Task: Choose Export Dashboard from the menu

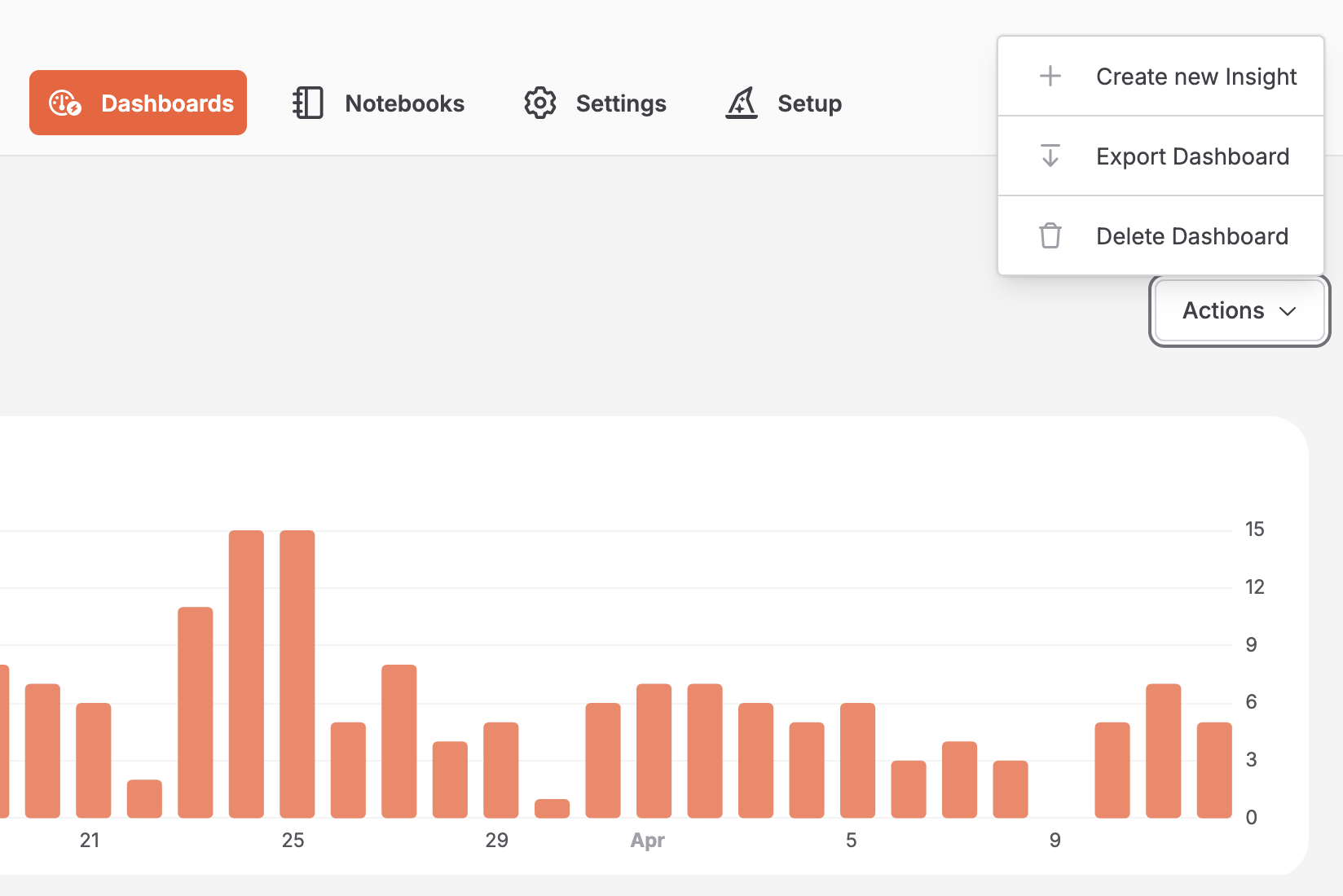Action: (1193, 156)
